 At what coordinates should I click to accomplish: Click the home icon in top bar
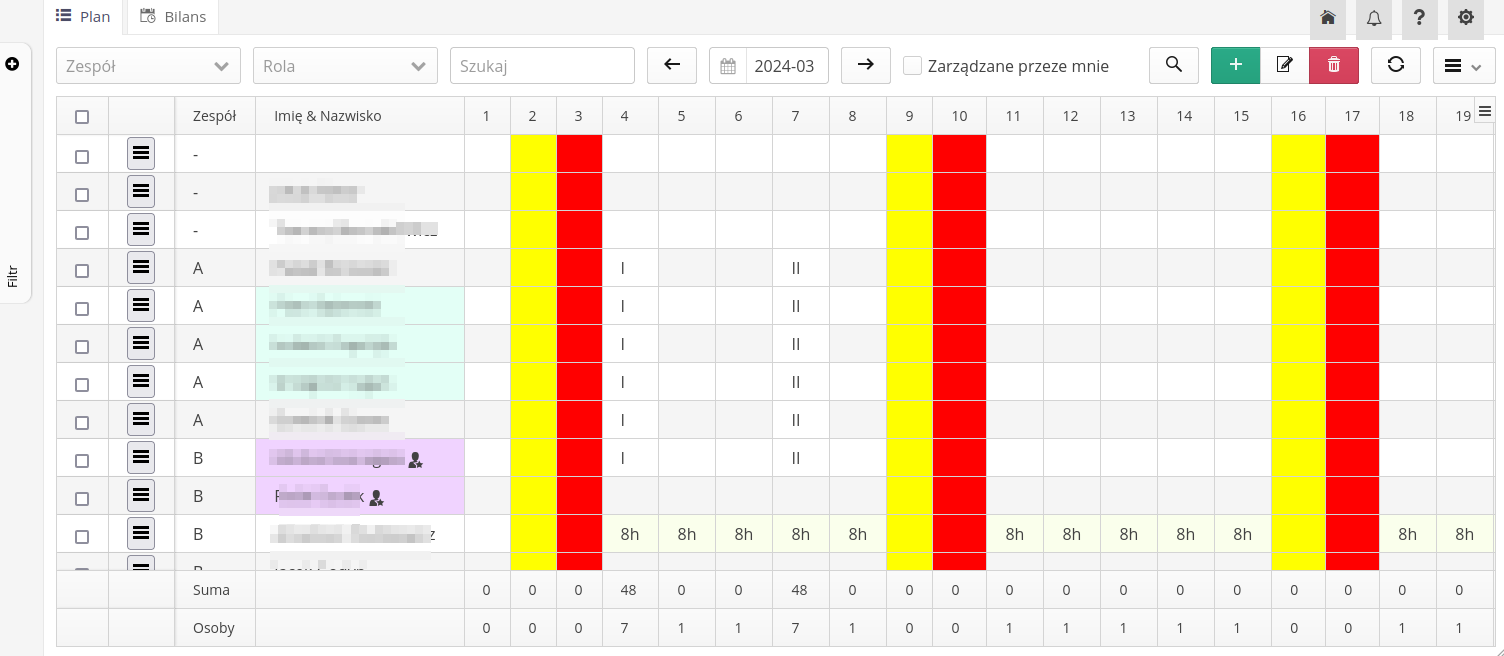point(1327,18)
